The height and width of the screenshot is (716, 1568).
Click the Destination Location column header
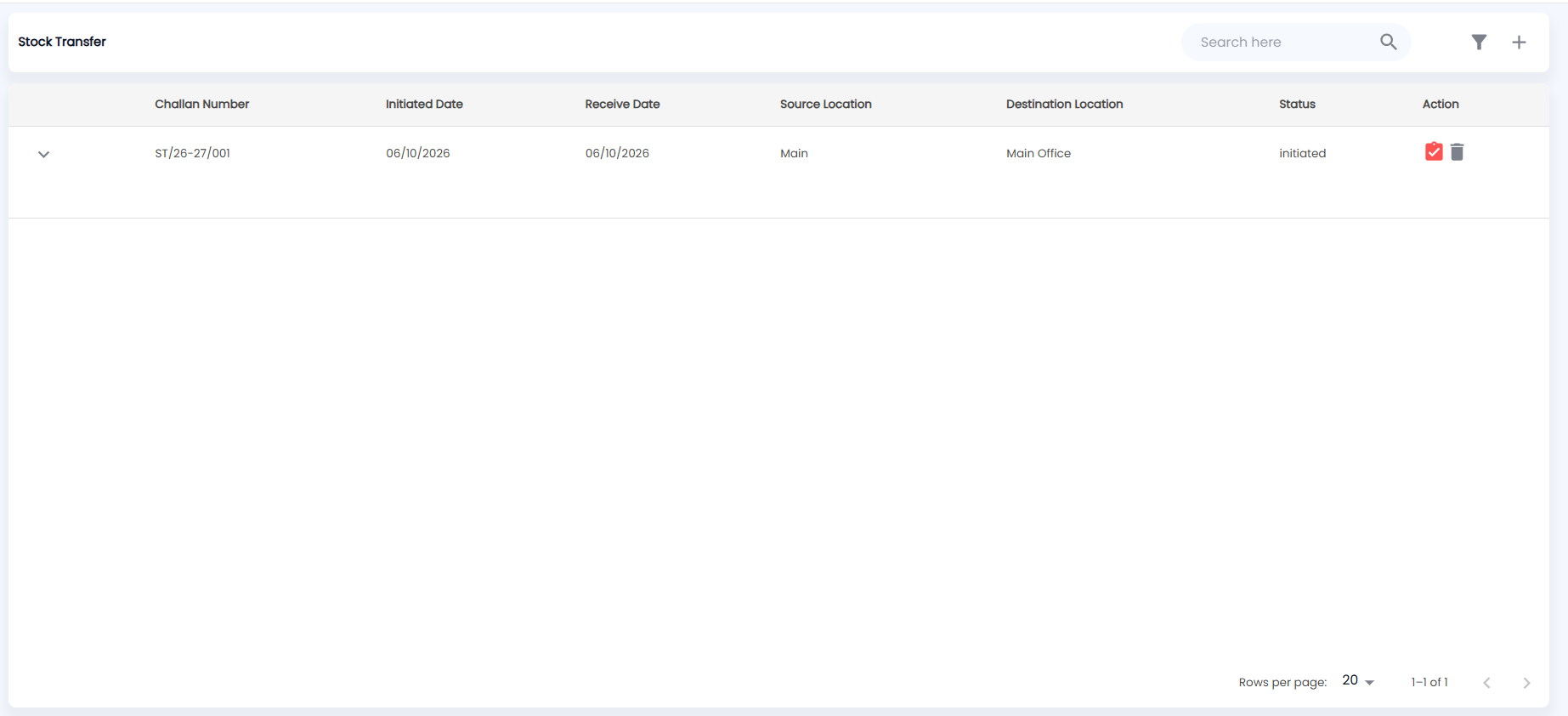[1064, 104]
